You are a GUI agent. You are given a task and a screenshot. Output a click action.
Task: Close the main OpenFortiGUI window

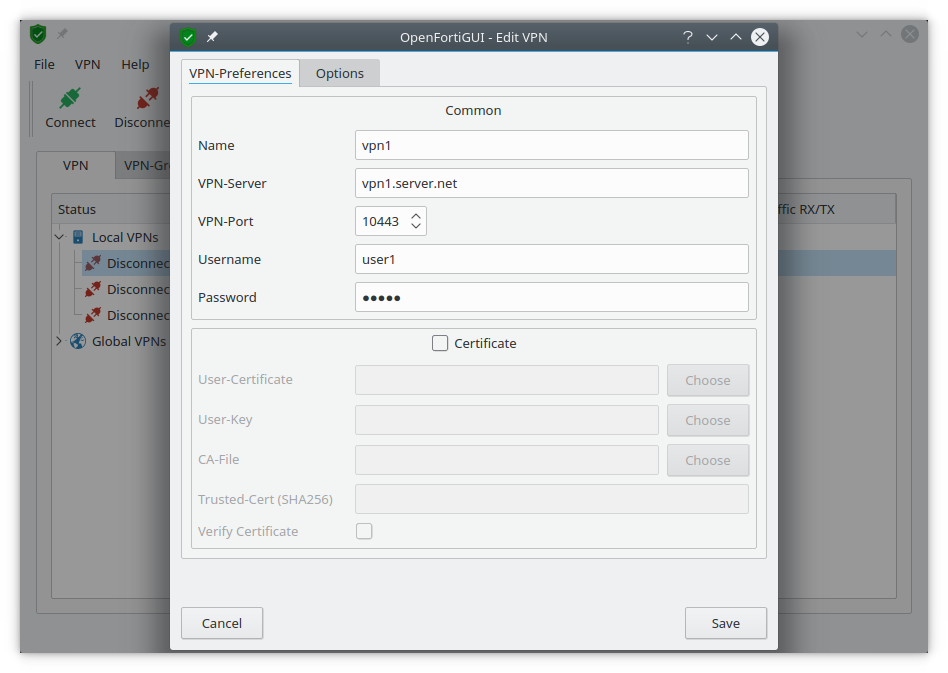coord(909,34)
